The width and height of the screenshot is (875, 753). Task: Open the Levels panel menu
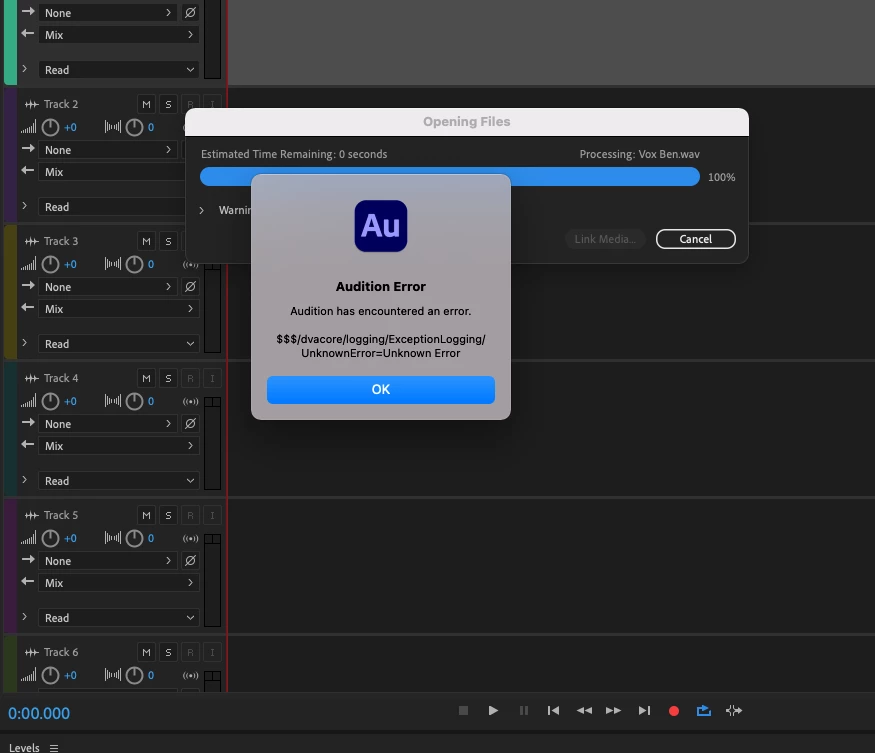coord(54,748)
